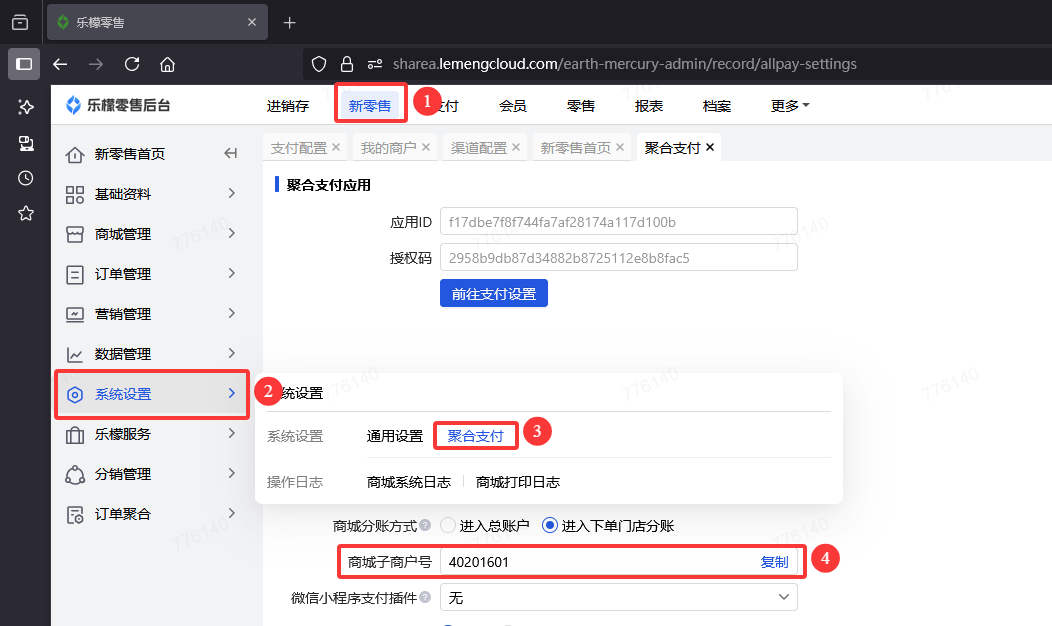Open 商城打印日志 link
The width and height of the screenshot is (1052, 626).
(517, 482)
